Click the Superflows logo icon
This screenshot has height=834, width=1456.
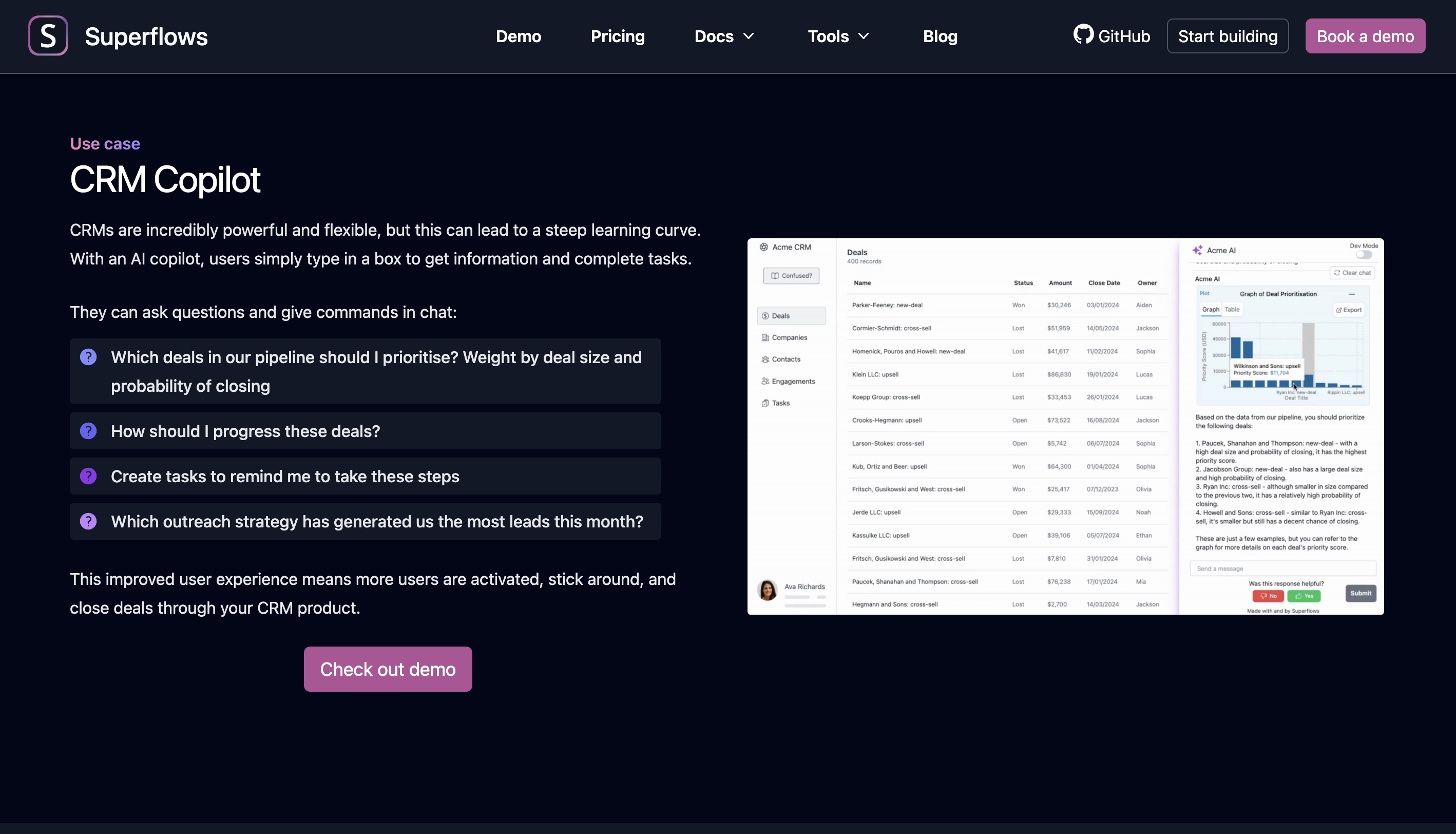[x=48, y=35]
